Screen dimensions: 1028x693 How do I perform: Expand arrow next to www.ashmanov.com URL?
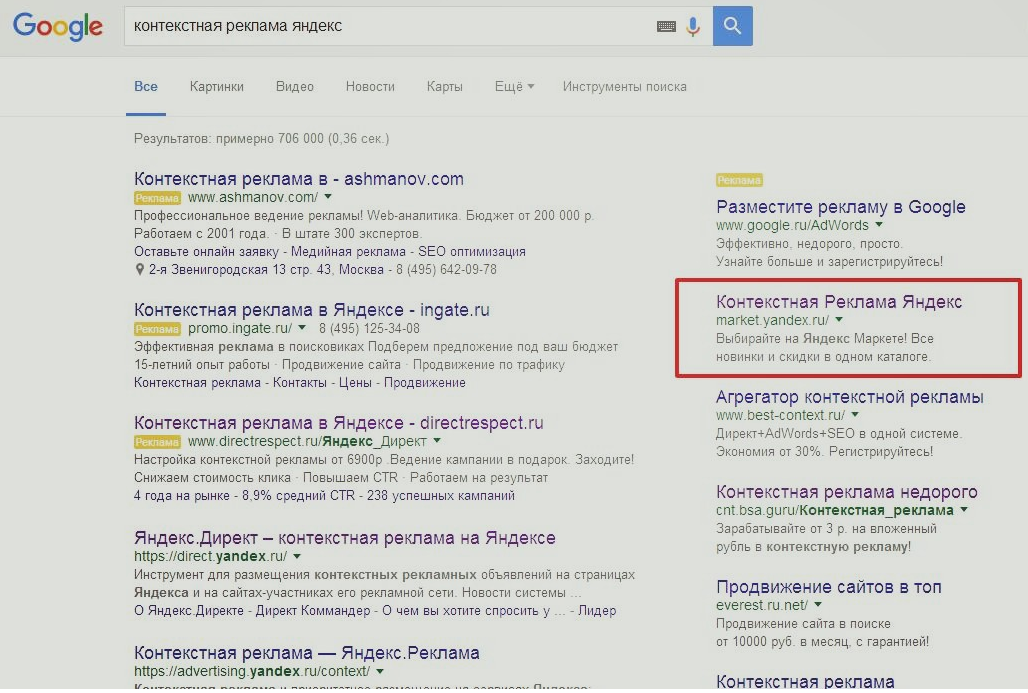point(328,198)
